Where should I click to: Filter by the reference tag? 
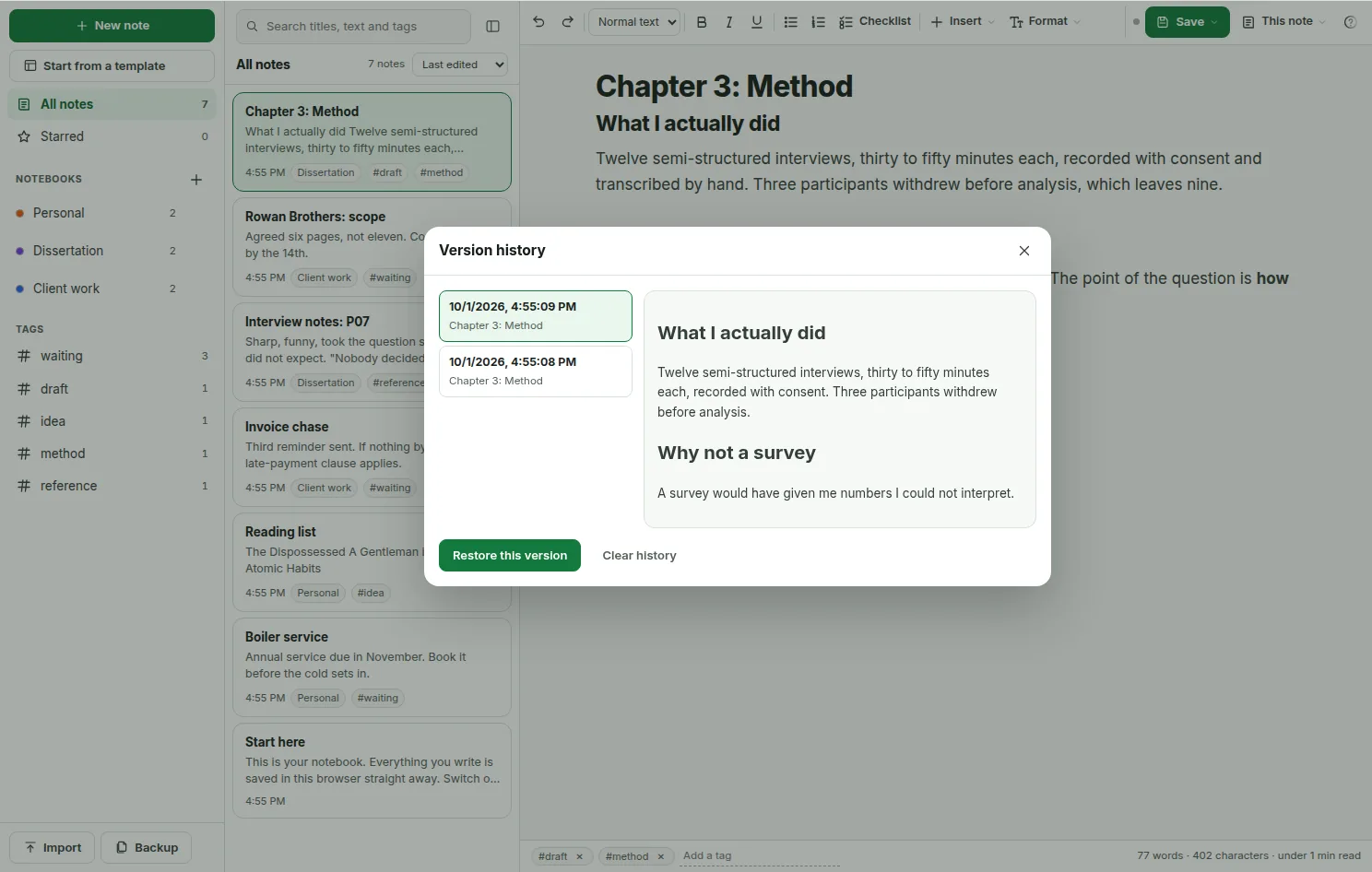[112, 486]
